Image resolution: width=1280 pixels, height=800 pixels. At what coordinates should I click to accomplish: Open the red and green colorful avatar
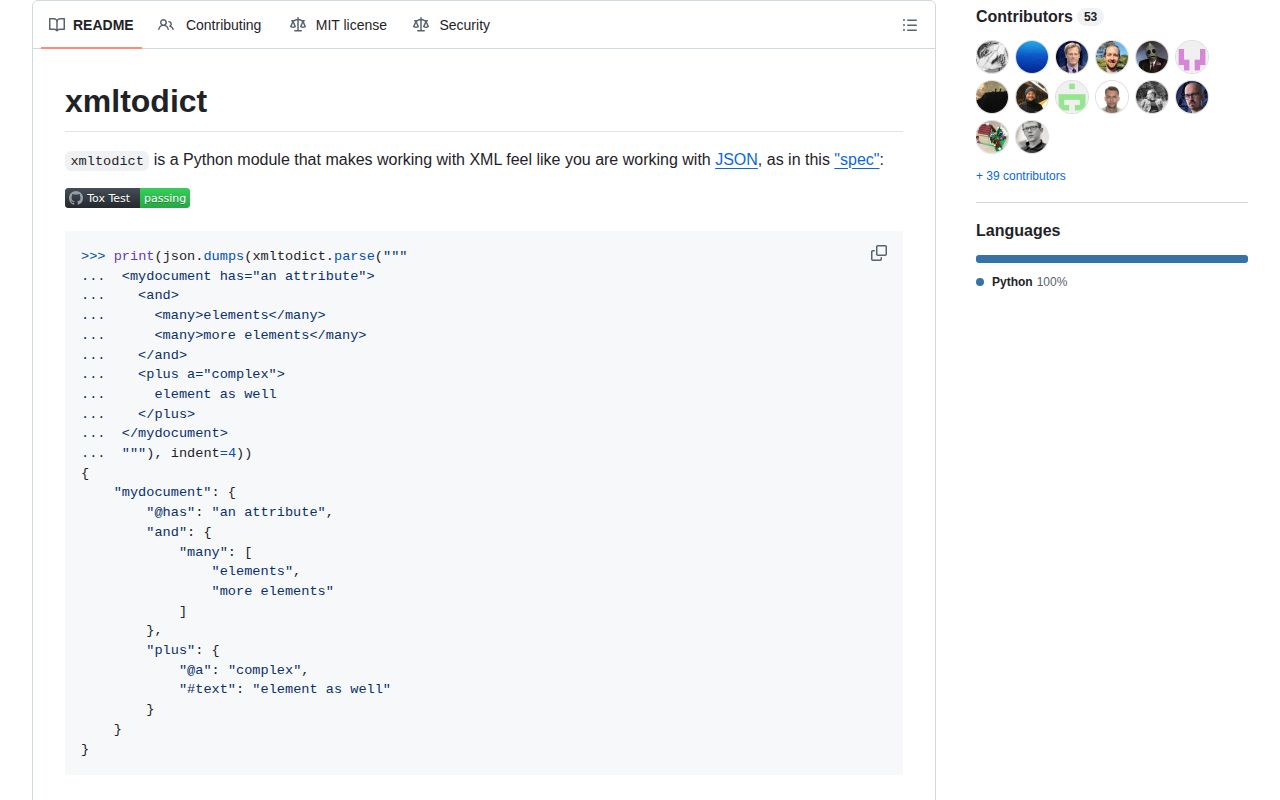992,137
